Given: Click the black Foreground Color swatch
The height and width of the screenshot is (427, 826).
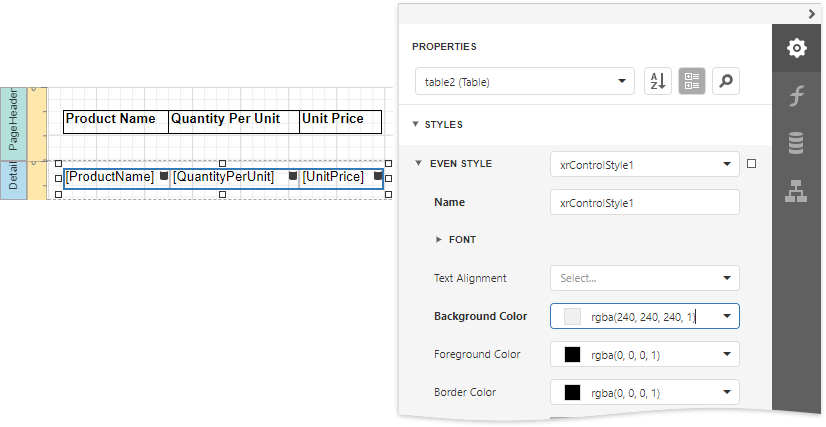Looking at the screenshot, I should 573,354.
